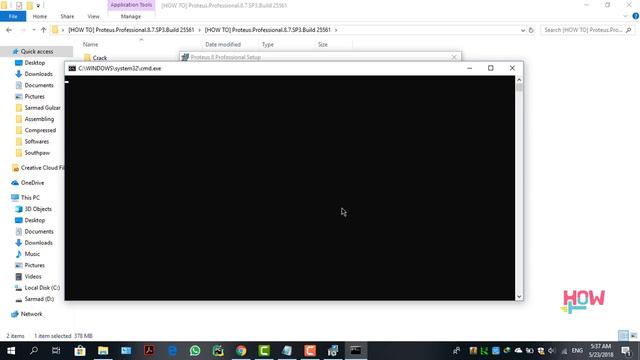Open Pictures under Quick access
640x360 pixels.
(x=34, y=96)
